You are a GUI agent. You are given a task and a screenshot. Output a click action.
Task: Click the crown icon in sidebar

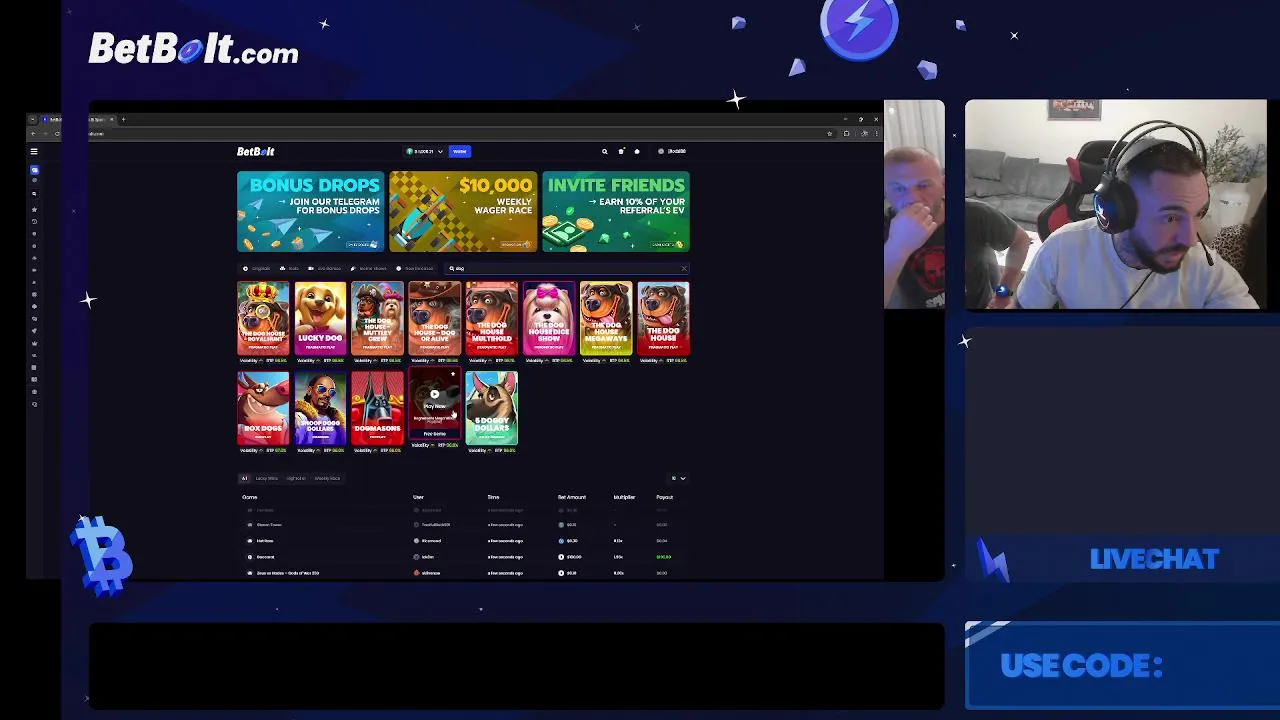34,343
